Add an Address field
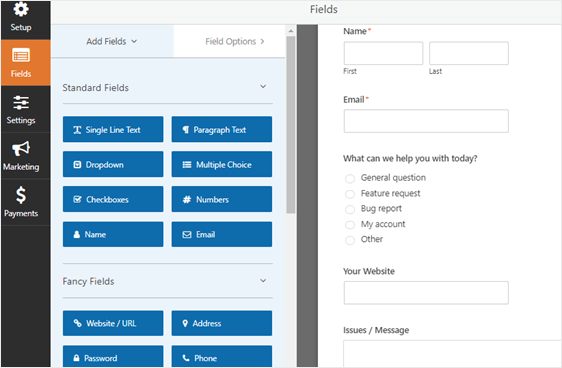 coord(222,323)
